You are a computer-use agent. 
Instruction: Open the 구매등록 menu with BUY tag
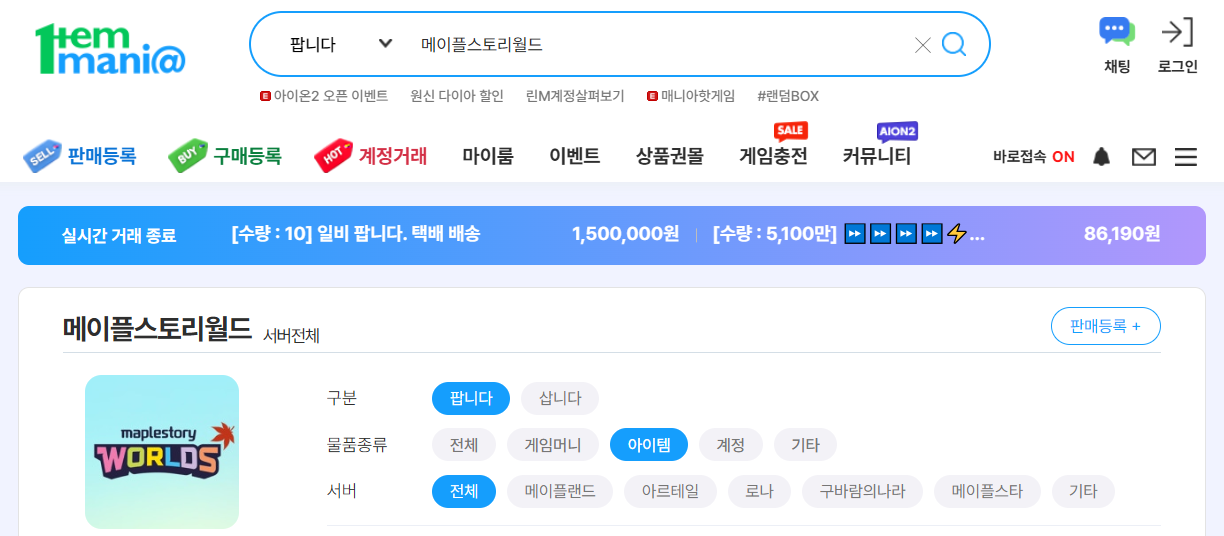point(225,156)
